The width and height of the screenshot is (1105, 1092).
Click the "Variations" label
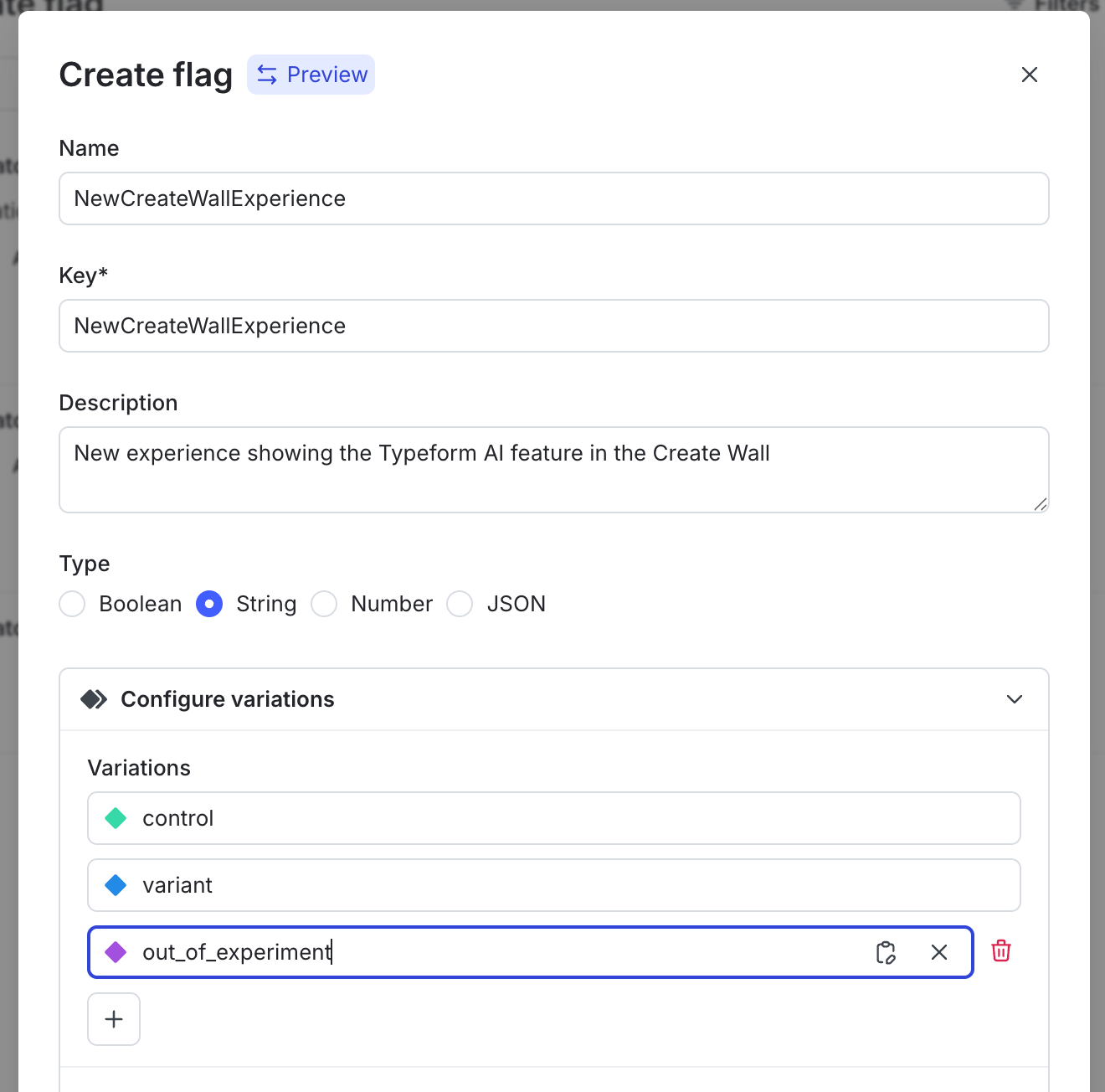coord(139,768)
